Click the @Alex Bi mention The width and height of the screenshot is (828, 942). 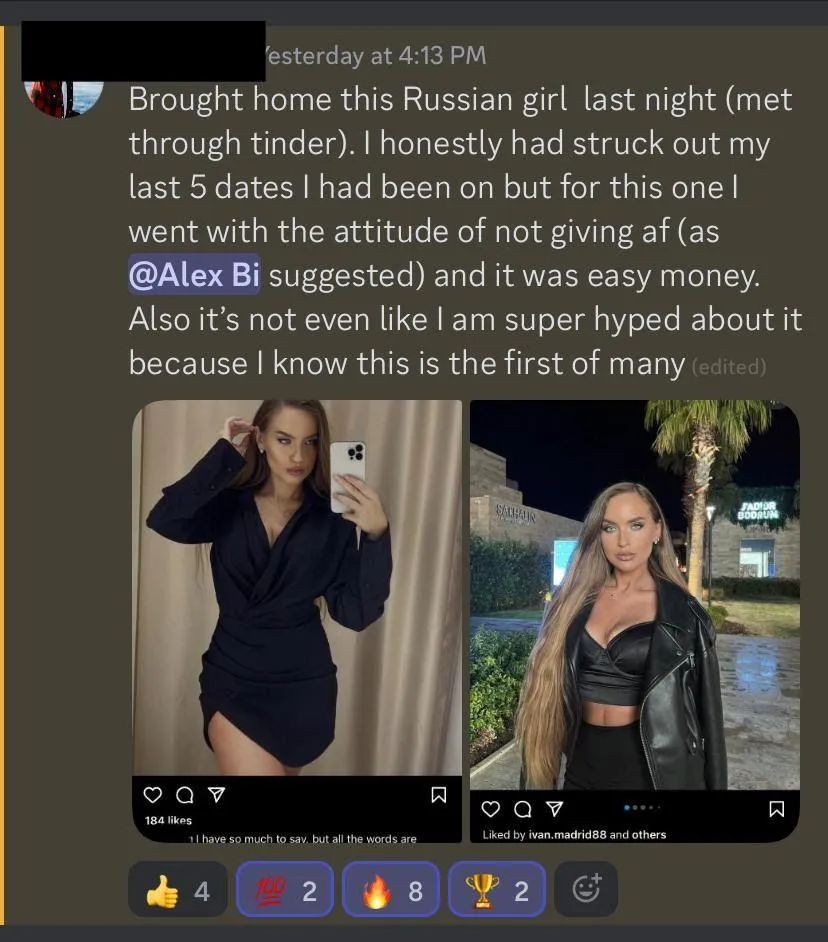click(x=194, y=275)
